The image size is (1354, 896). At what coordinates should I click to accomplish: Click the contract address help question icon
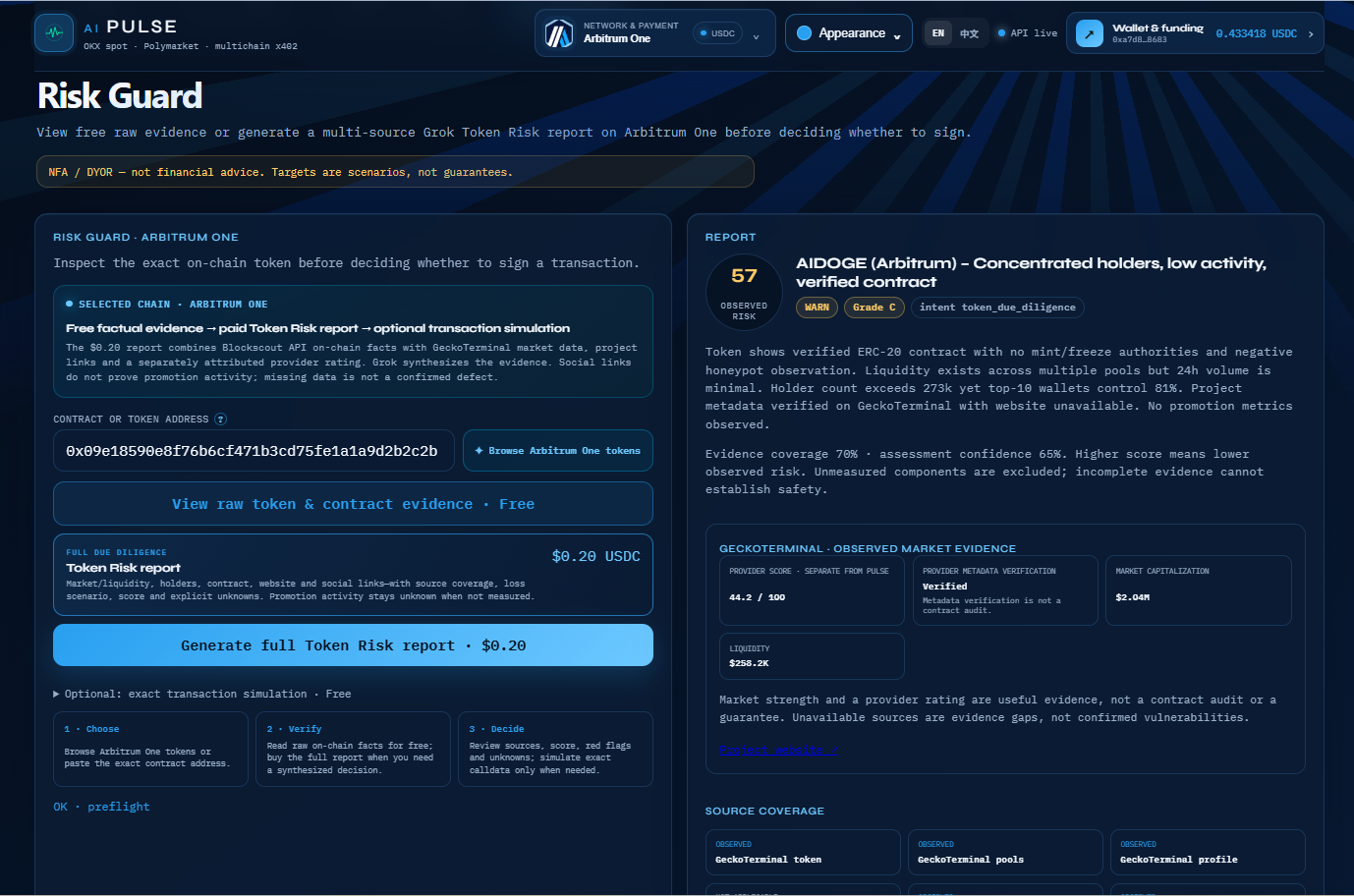coord(221,420)
